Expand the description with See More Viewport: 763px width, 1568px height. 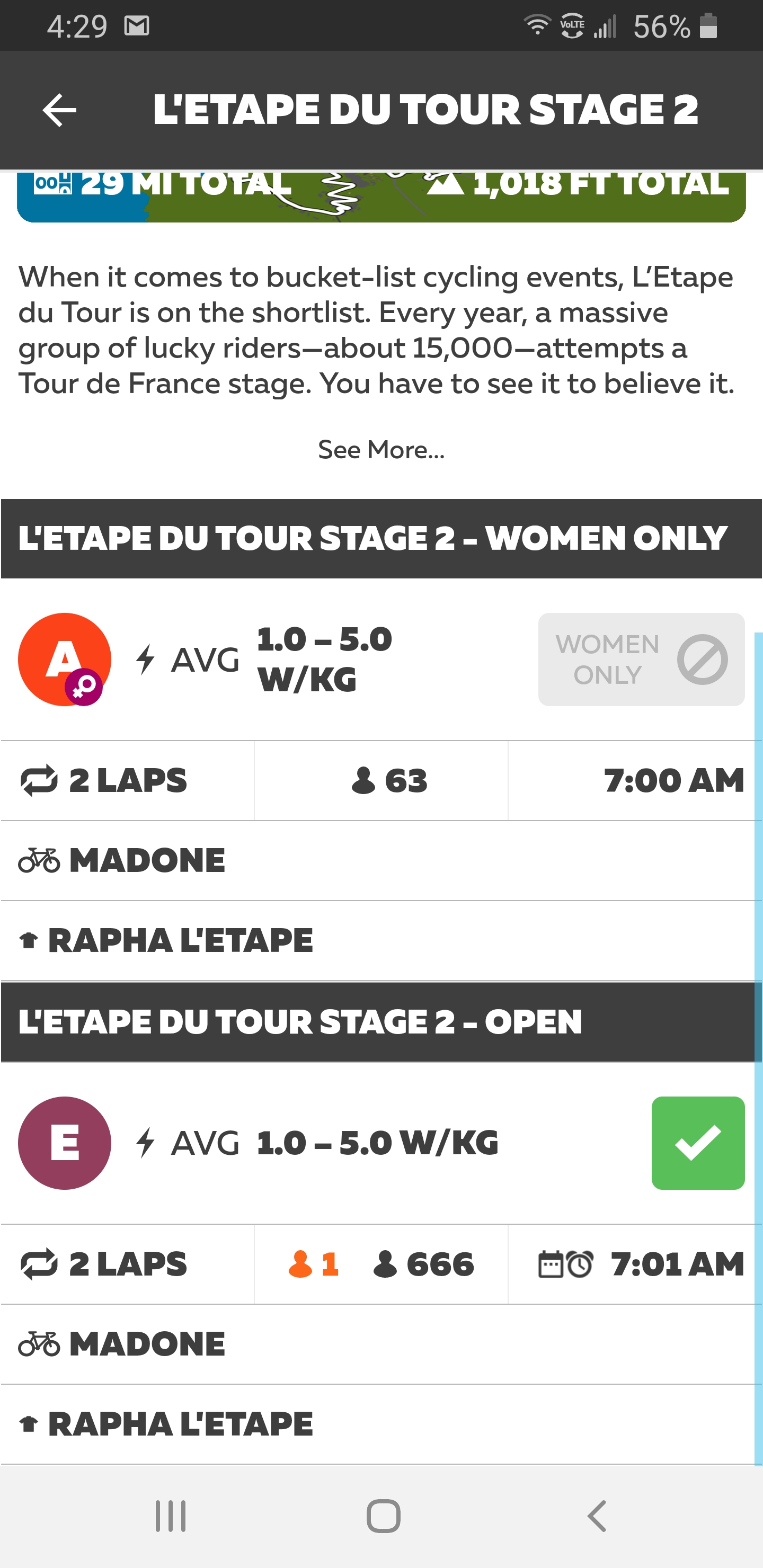coord(381,450)
